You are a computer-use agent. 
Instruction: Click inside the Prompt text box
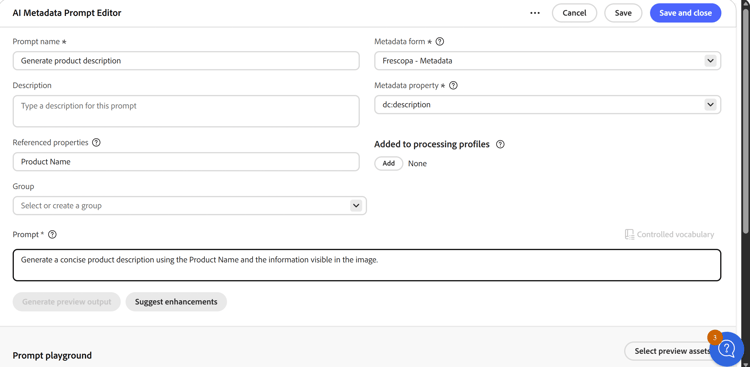[x=367, y=265]
